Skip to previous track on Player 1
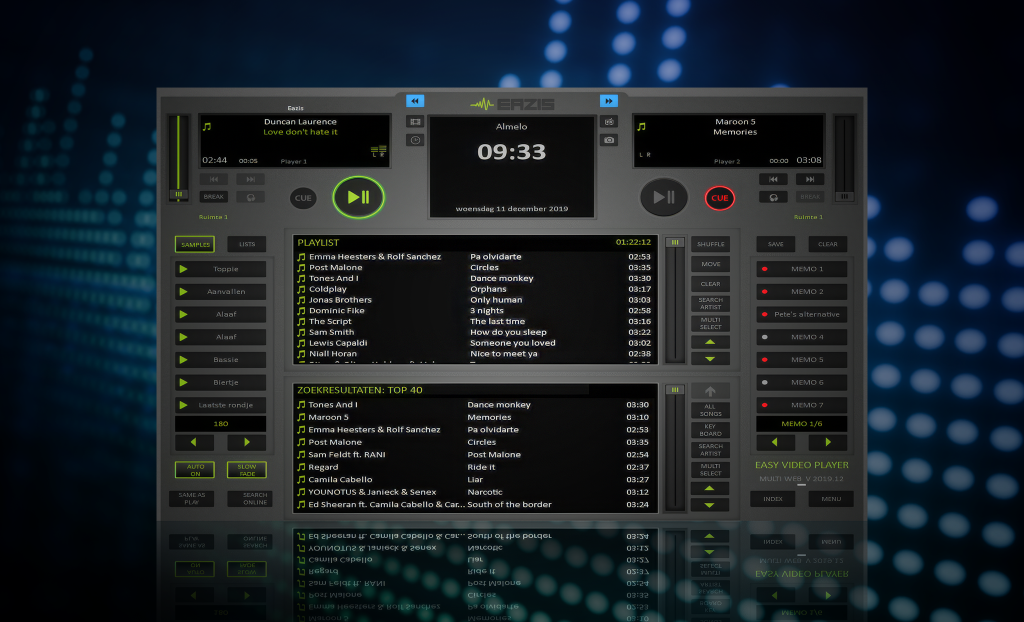 [x=214, y=179]
